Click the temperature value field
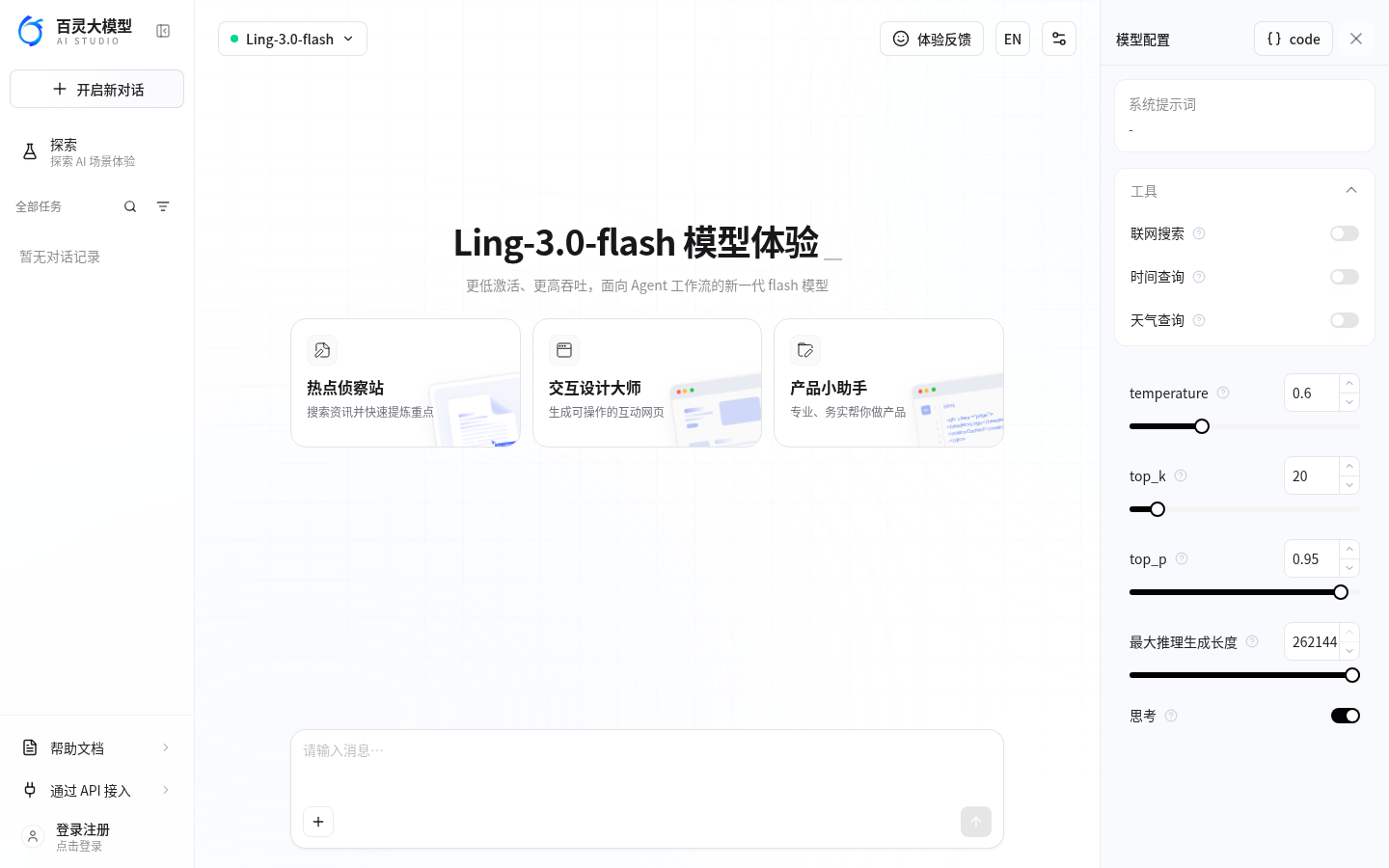This screenshot has height=868, width=1389. click(1312, 393)
